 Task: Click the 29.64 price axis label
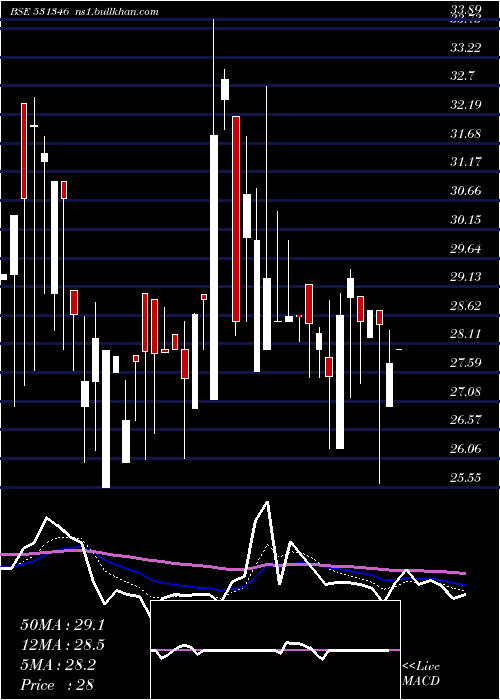[466, 249]
